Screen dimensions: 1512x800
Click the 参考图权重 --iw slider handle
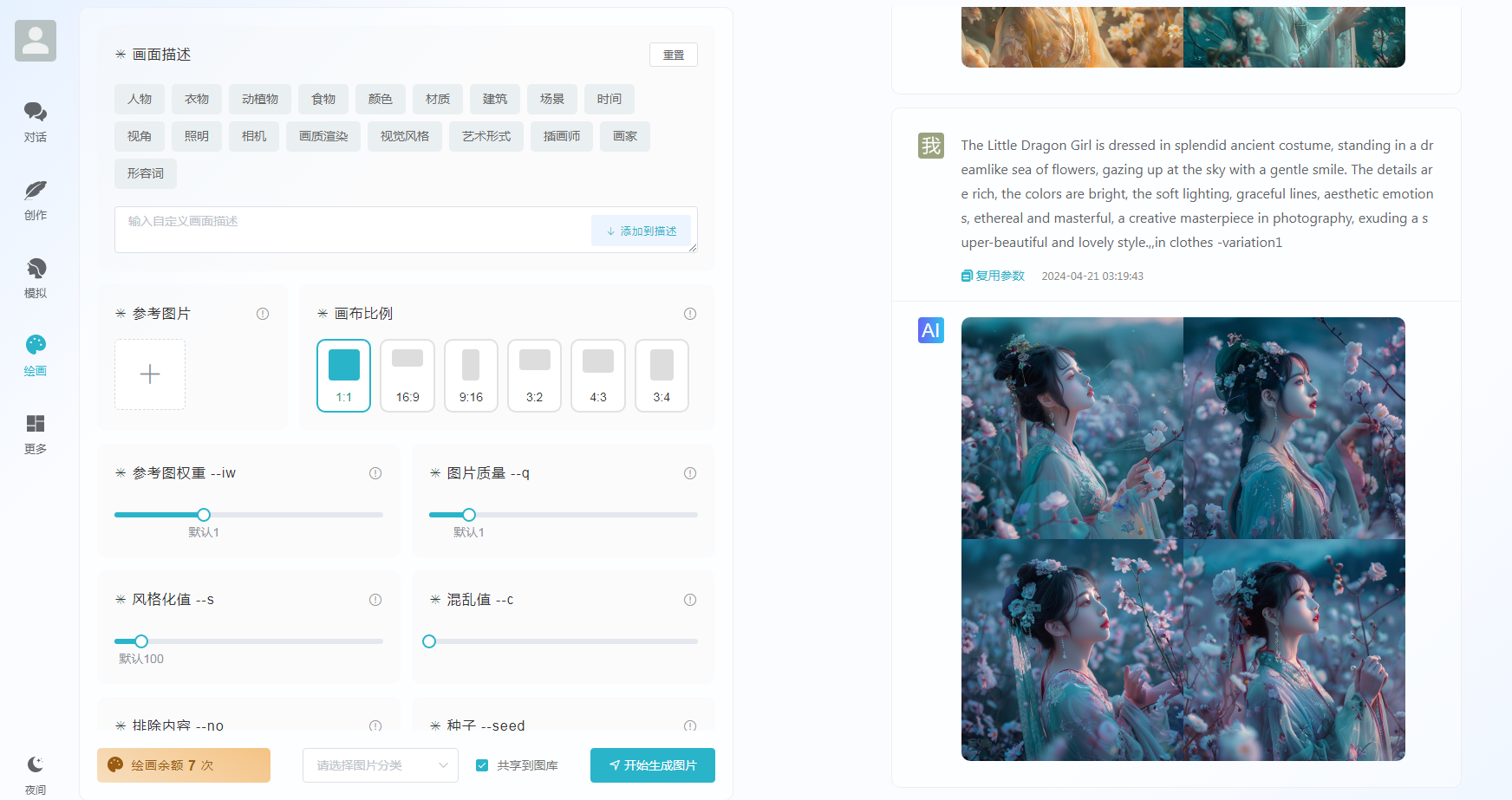204,515
